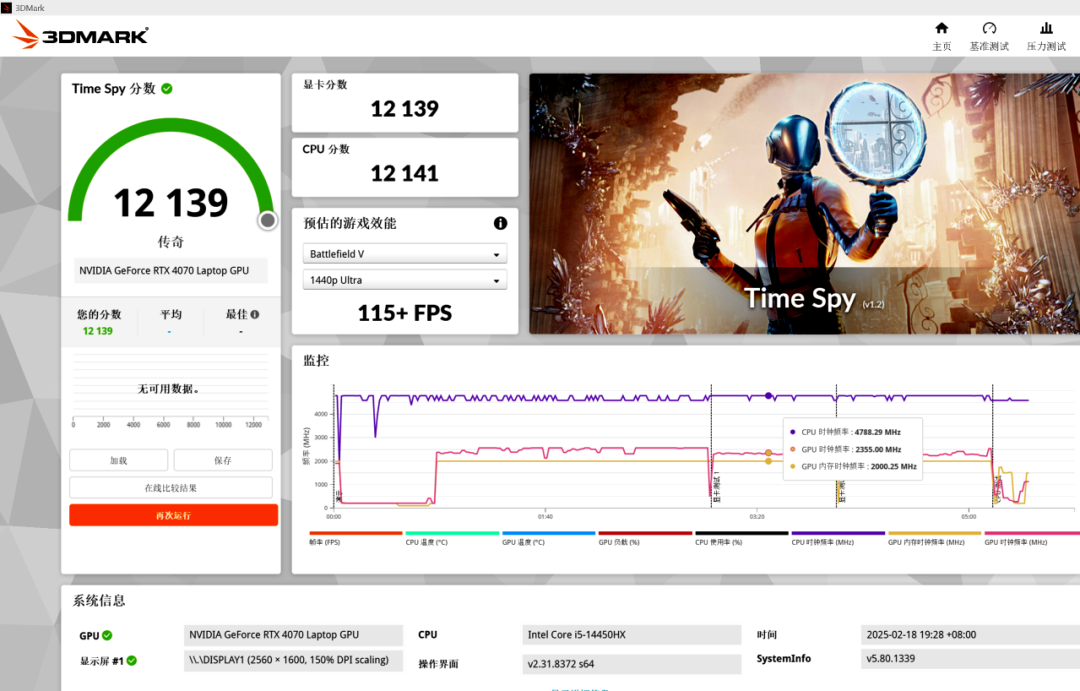1080x691 pixels.
Task: Click 在线比较结果 compare online button
Action: point(171,488)
